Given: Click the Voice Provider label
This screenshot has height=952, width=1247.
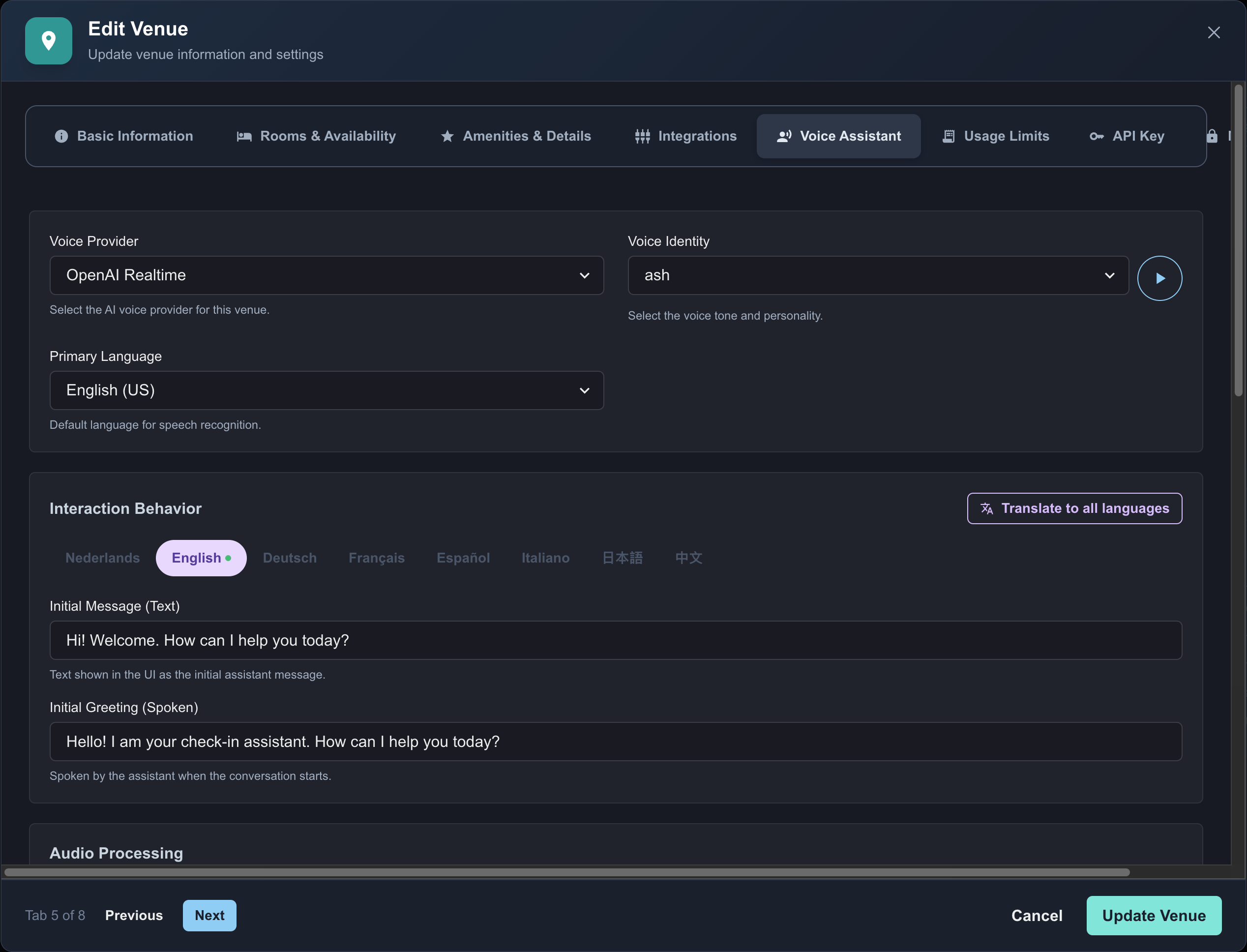Looking at the screenshot, I should click(94, 241).
